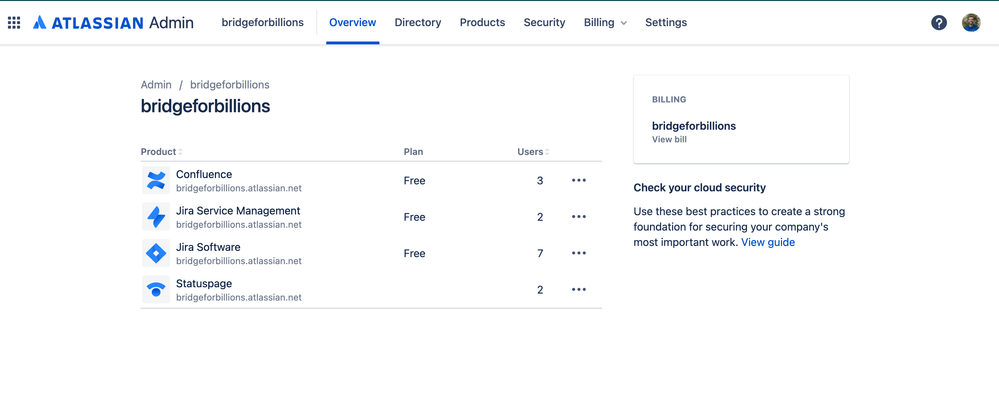Click Confluence's Free plan cell
This screenshot has height=396, width=999.
(414, 181)
